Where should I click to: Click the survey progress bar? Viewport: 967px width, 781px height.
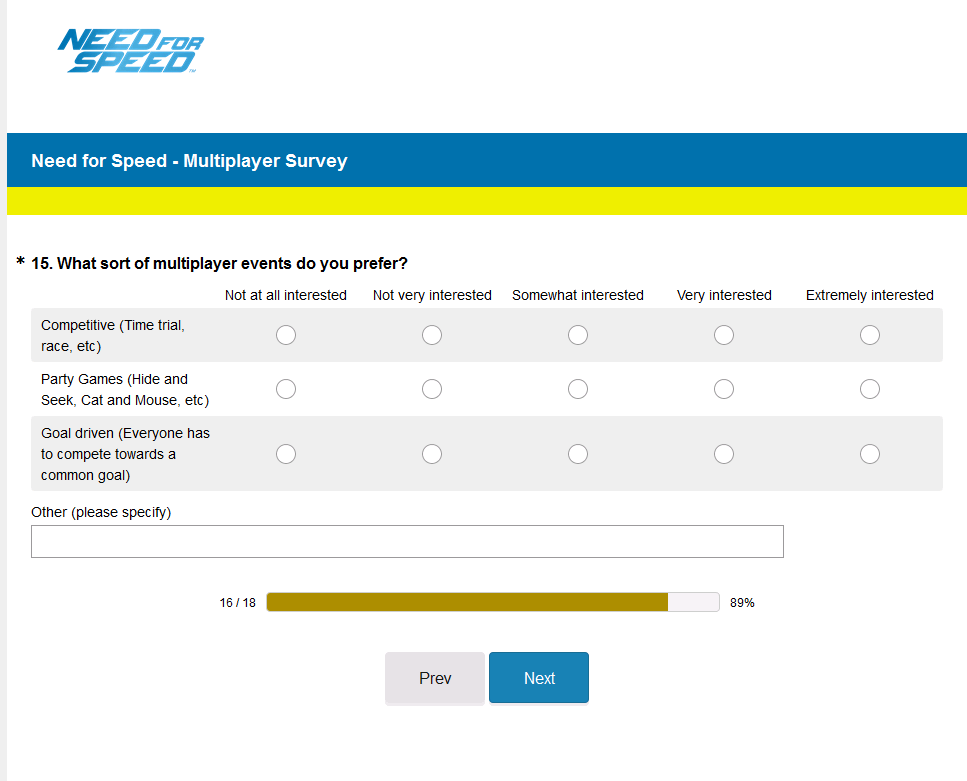[493, 602]
